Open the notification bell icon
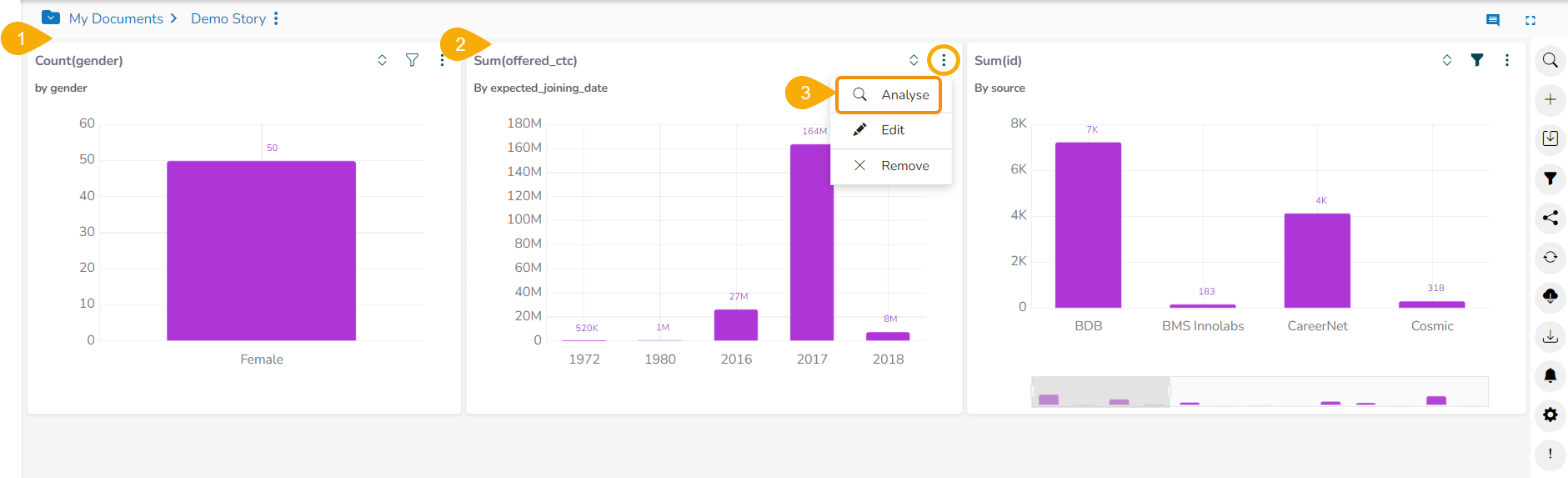Image resolution: width=1568 pixels, height=478 pixels. click(x=1550, y=375)
